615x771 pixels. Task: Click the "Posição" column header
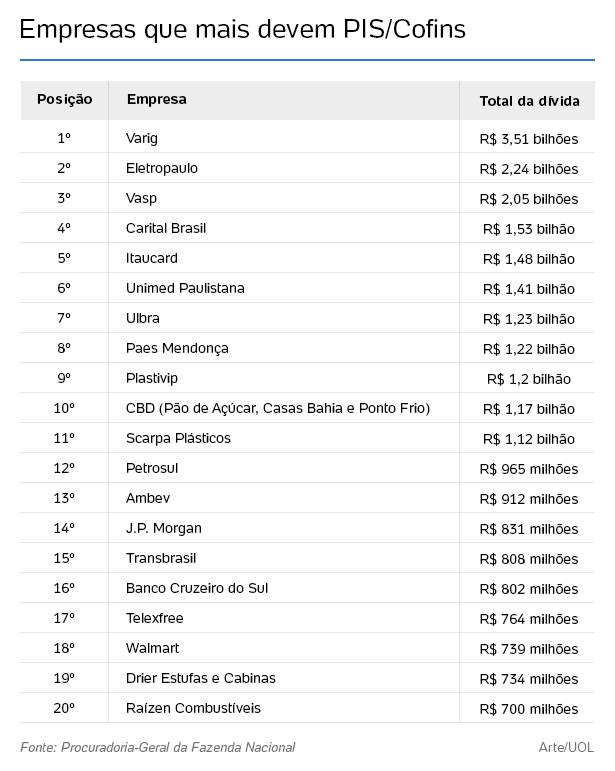pyautogui.click(x=65, y=99)
